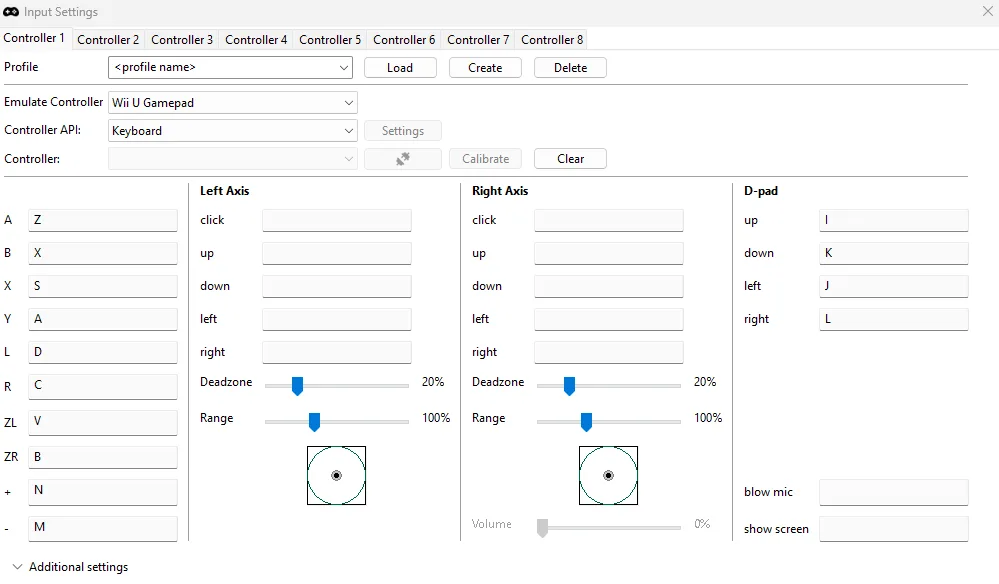Switch to the Controller 5 tab
The width and height of the screenshot is (999, 584).
point(330,40)
